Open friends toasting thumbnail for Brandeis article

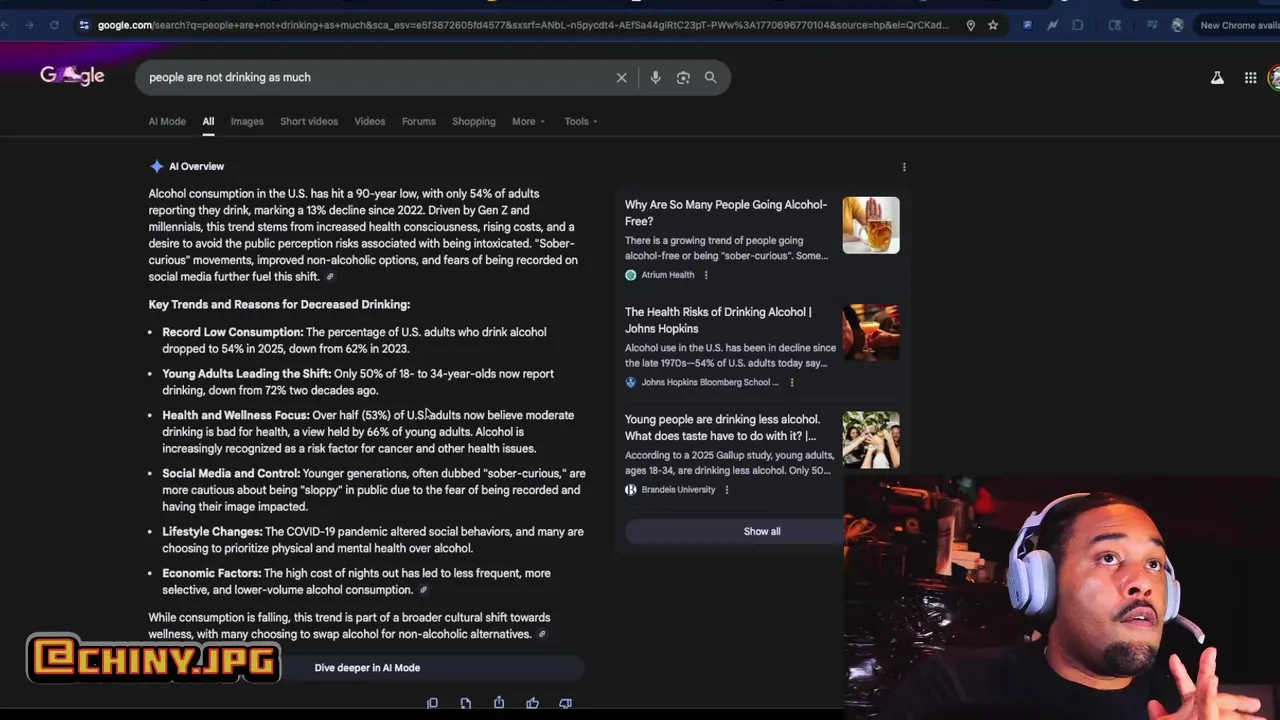click(x=871, y=439)
